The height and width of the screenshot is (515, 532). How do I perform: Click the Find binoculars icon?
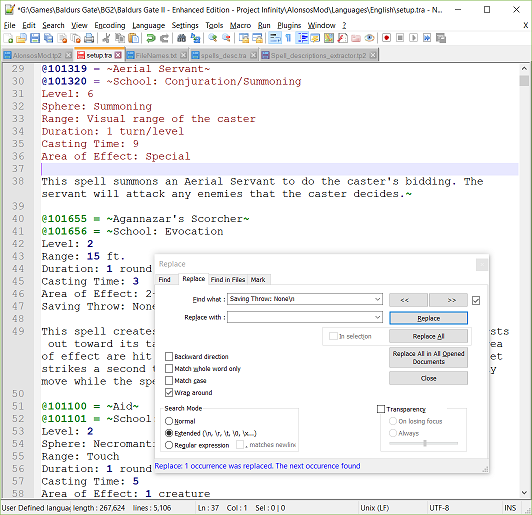(182, 38)
